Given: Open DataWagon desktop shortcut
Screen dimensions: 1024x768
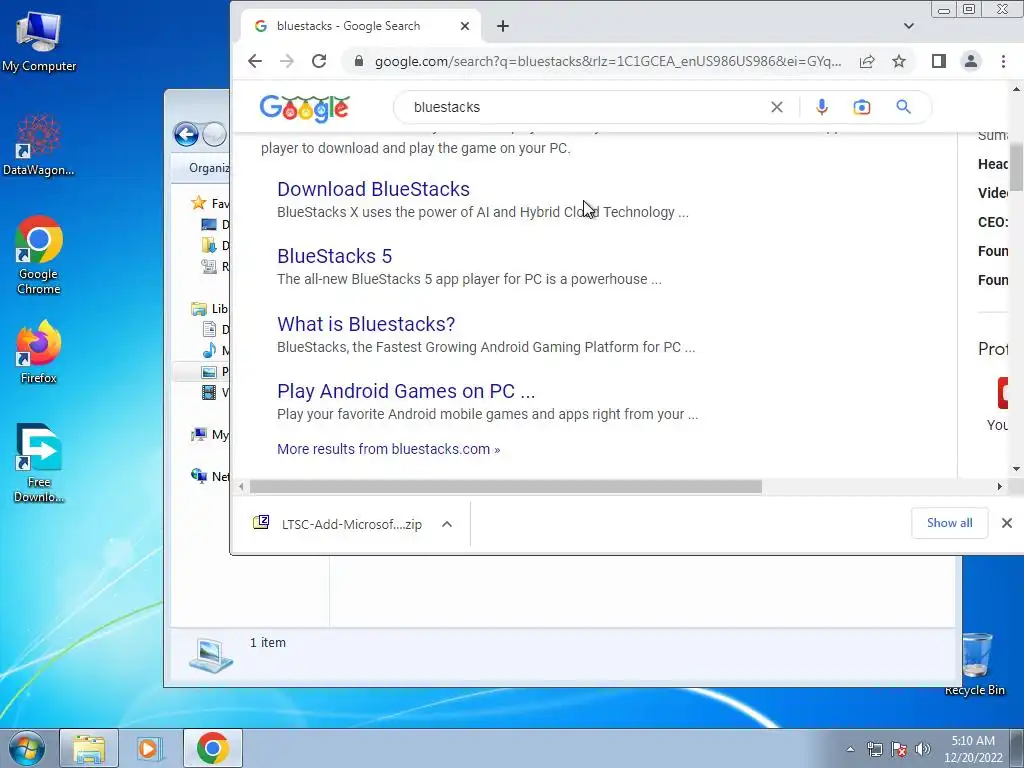Looking at the screenshot, I should click(x=39, y=145).
